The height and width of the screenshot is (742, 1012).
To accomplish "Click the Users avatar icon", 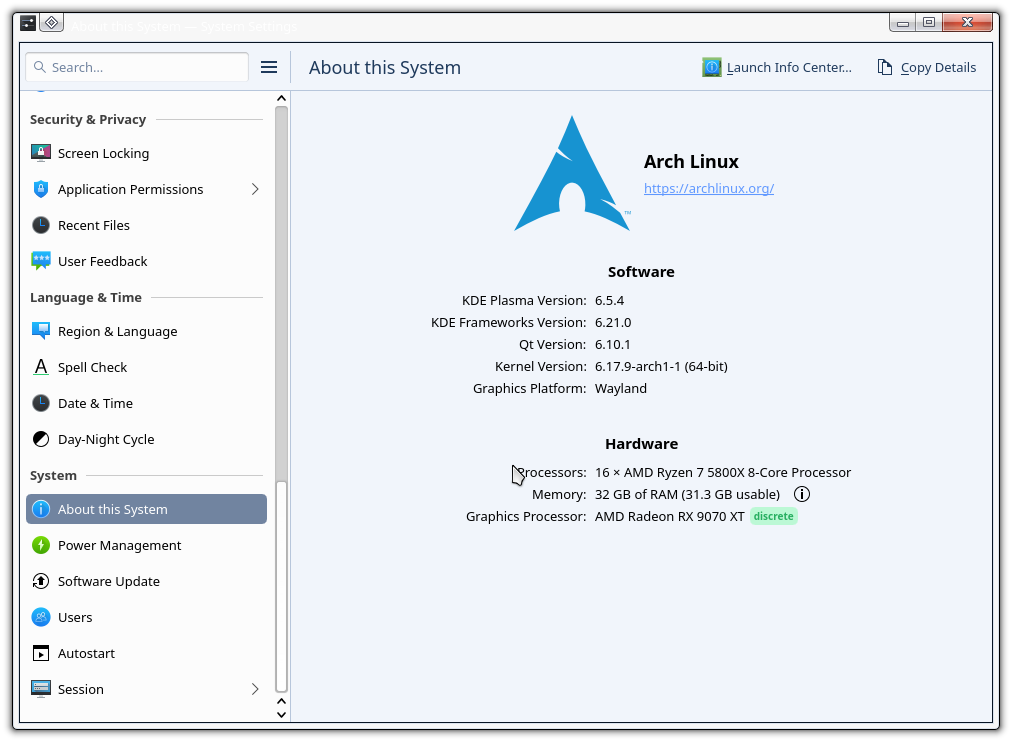I will tap(41, 617).
